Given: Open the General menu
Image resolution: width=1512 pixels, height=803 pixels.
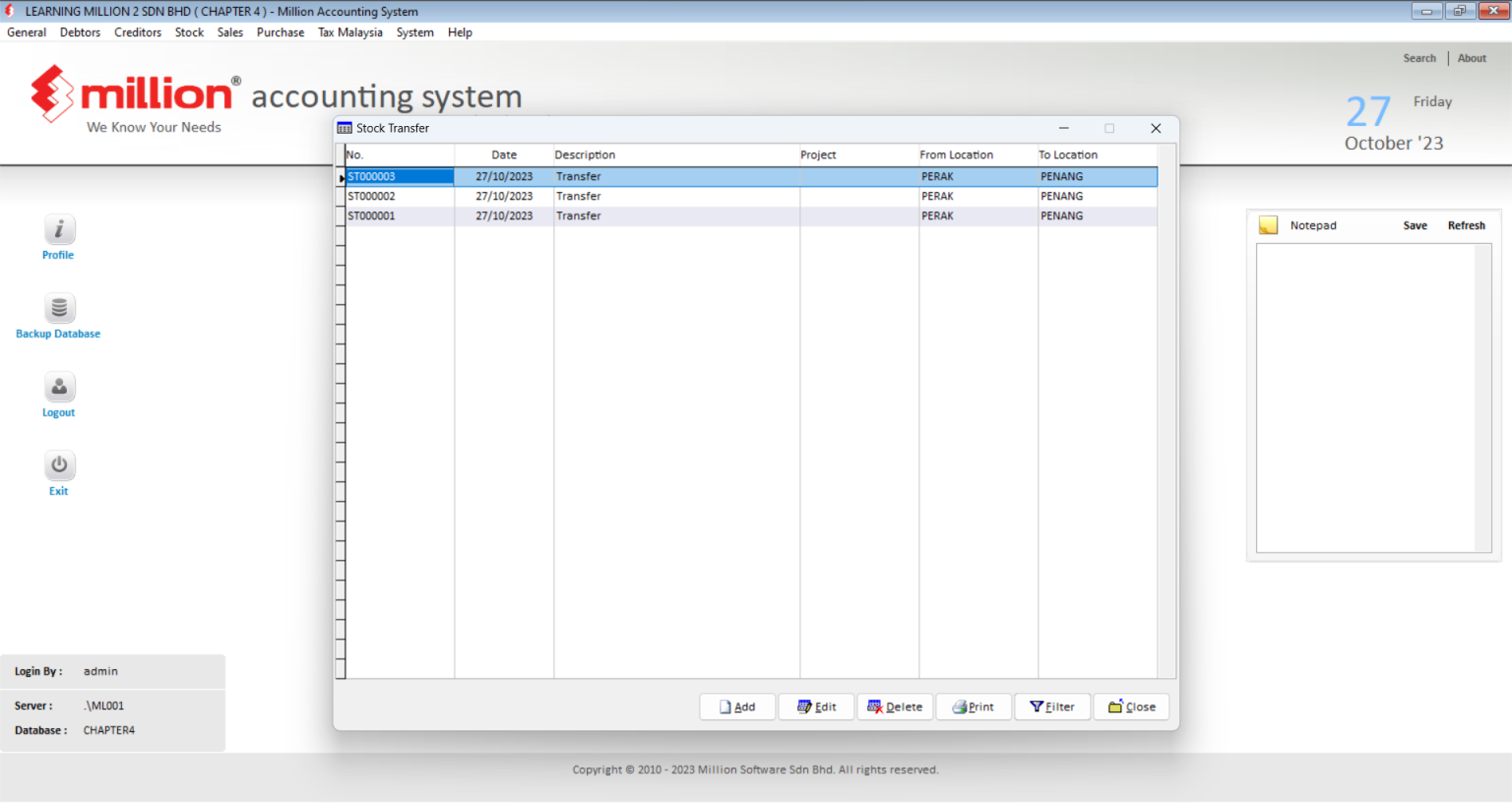Looking at the screenshot, I should [27, 32].
